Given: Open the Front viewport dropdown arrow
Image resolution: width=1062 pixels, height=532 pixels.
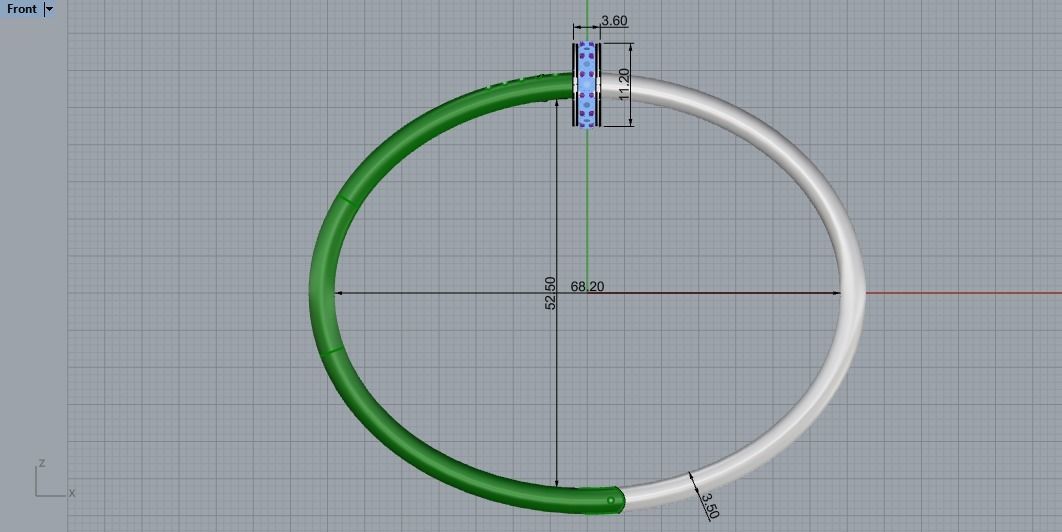Looking at the screenshot, I should pos(49,9).
